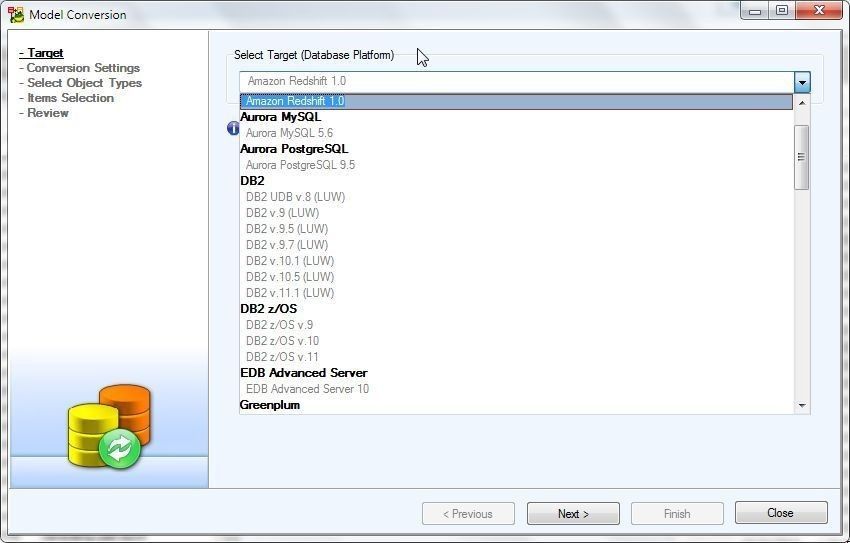Minimize the Model Conversion window

coord(755,11)
